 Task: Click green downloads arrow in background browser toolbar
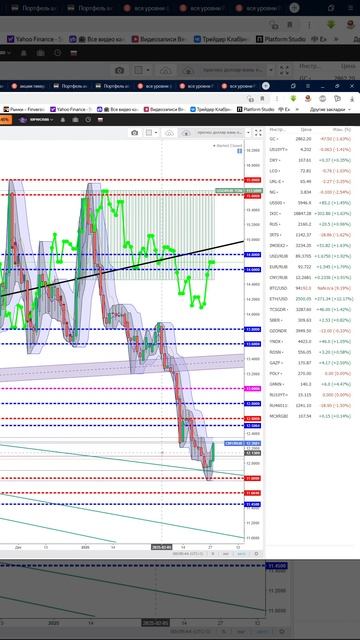click(331, 24)
